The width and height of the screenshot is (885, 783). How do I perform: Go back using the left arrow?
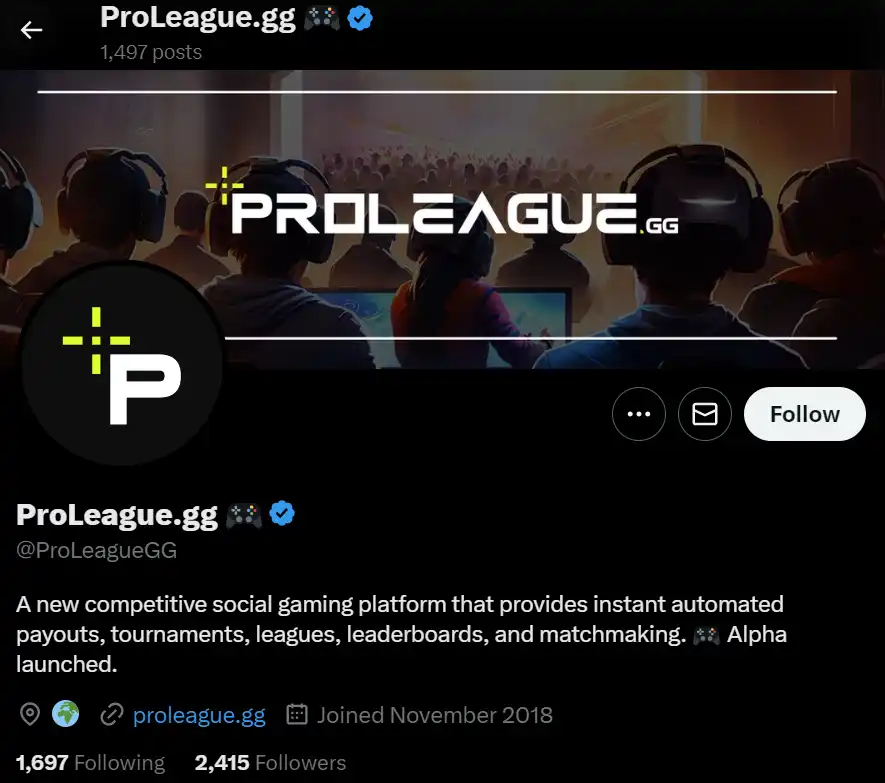32,30
